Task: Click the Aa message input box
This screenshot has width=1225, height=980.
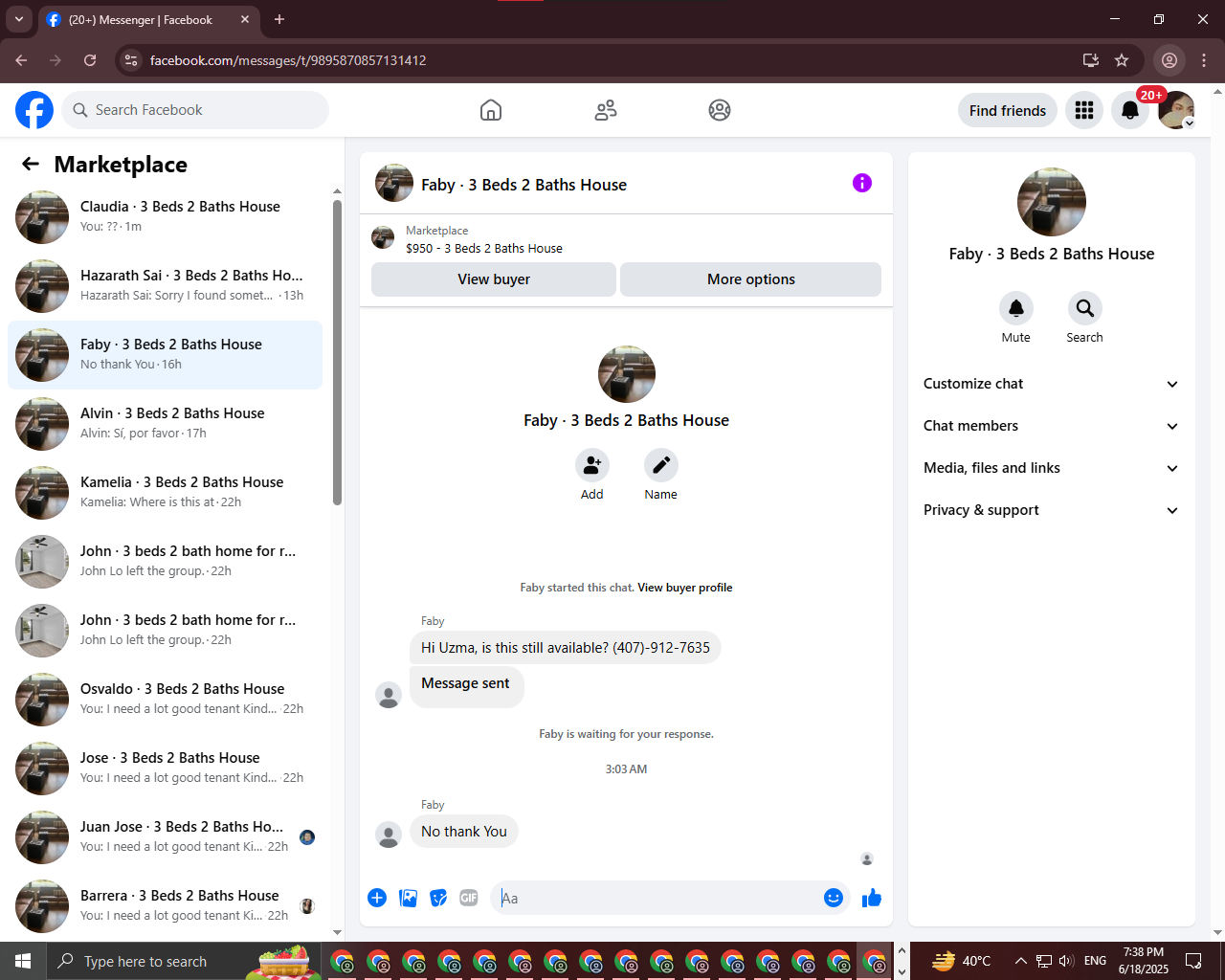Action: click(657, 898)
